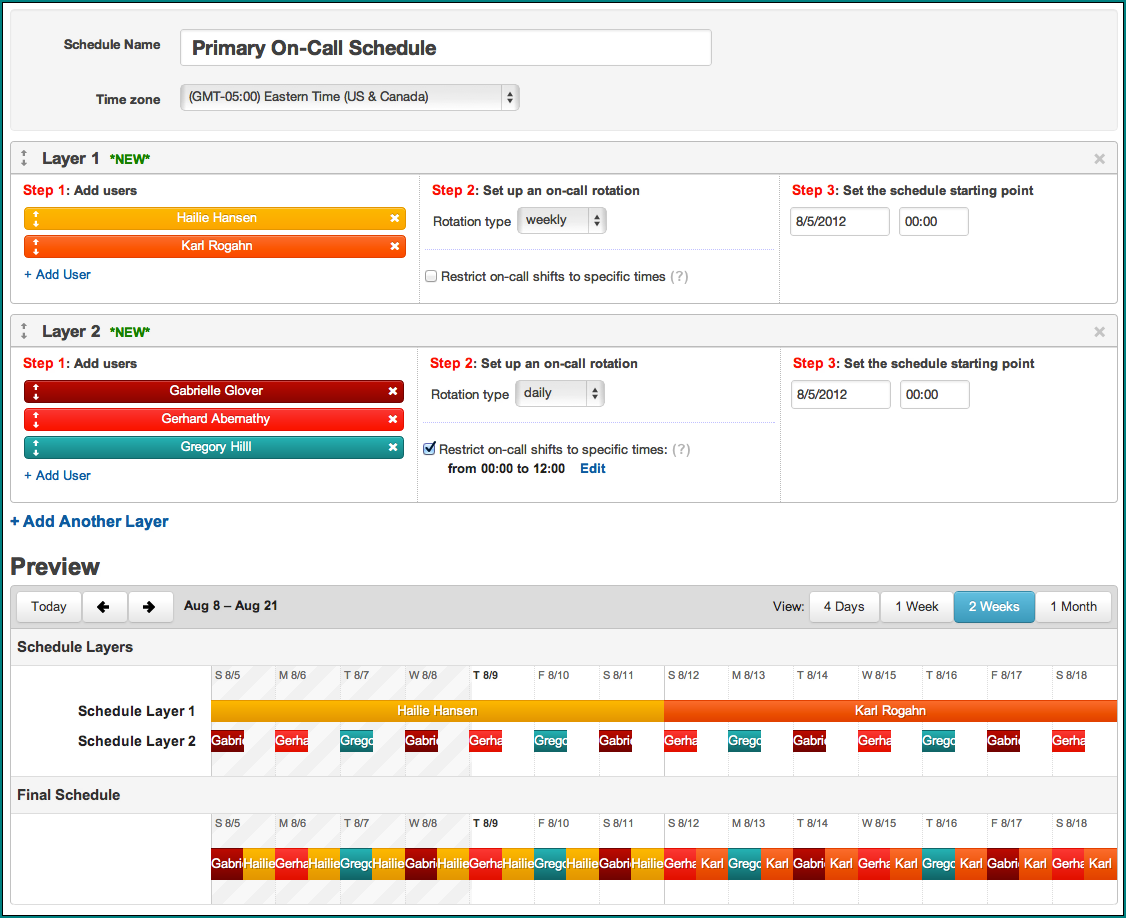This screenshot has height=918, width=1126.
Task: Open the daily Rotation type dropdown
Action: (560, 394)
